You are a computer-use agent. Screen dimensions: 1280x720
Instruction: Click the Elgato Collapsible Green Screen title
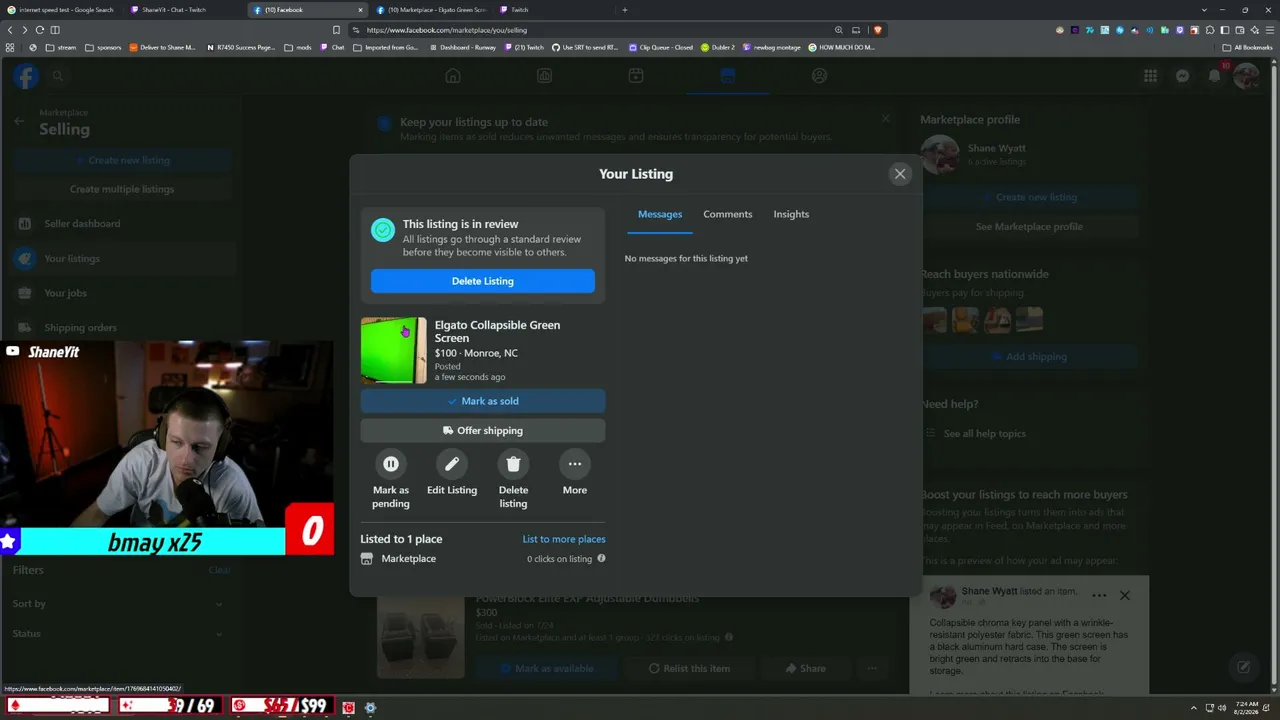point(498,331)
